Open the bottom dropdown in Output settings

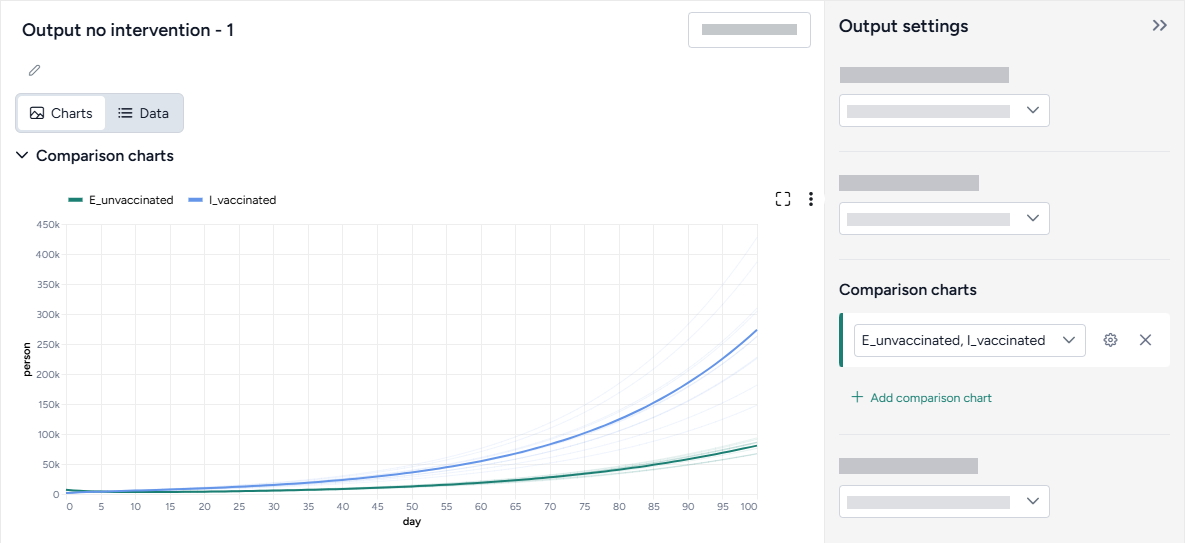(x=944, y=502)
